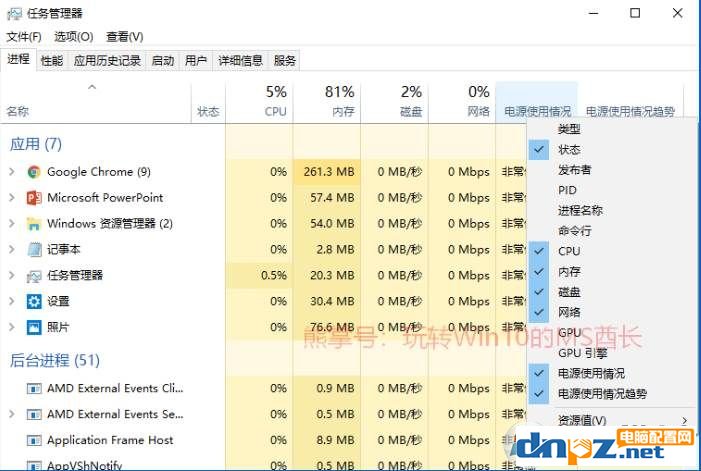The image size is (701, 471).
Task: Click the AMD External Events Cli... icon
Action: [34, 389]
